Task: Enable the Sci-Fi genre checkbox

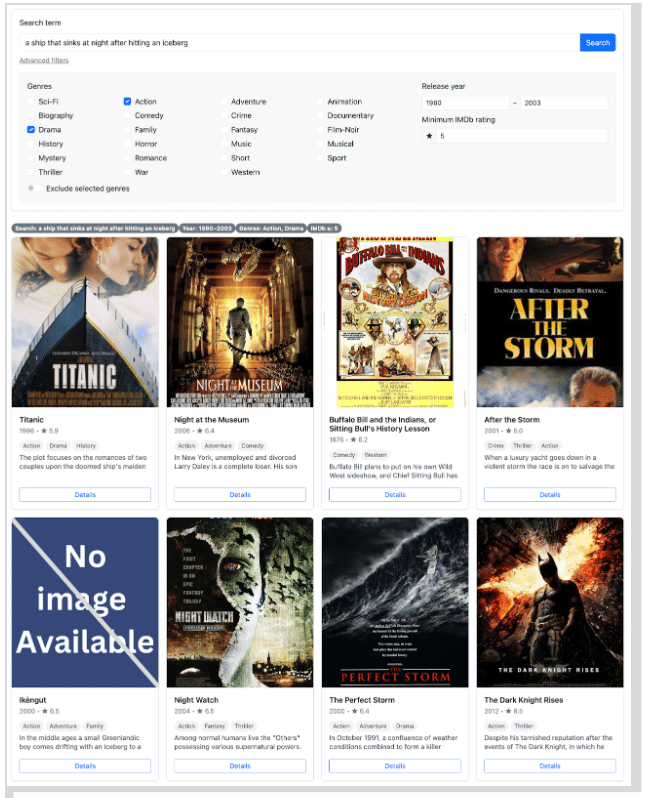Action: pyautogui.click(x=31, y=102)
